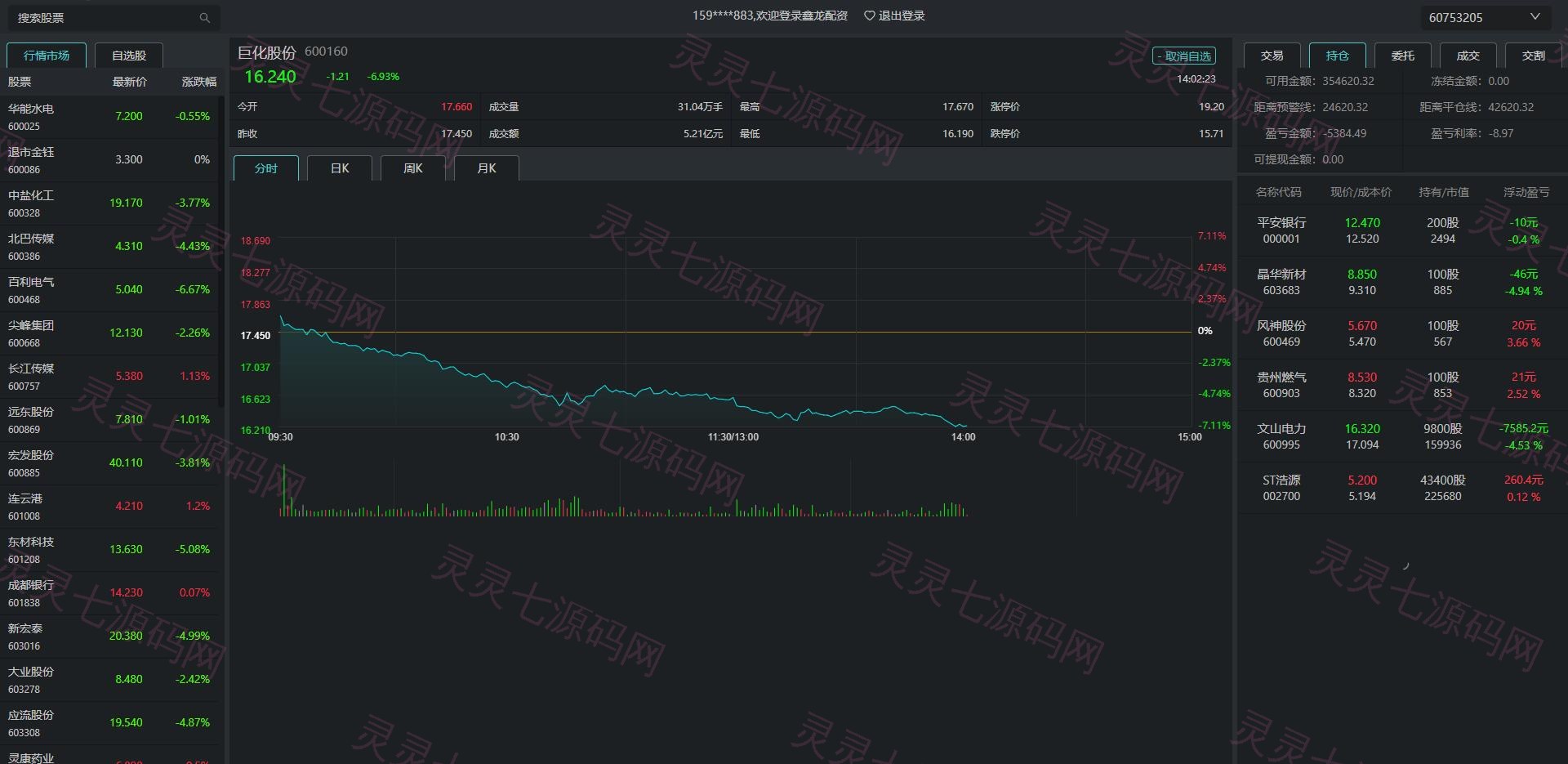Click the heart icon beside 退出登录
This screenshot has height=764, width=1568.
pyautogui.click(x=869, y=16)
